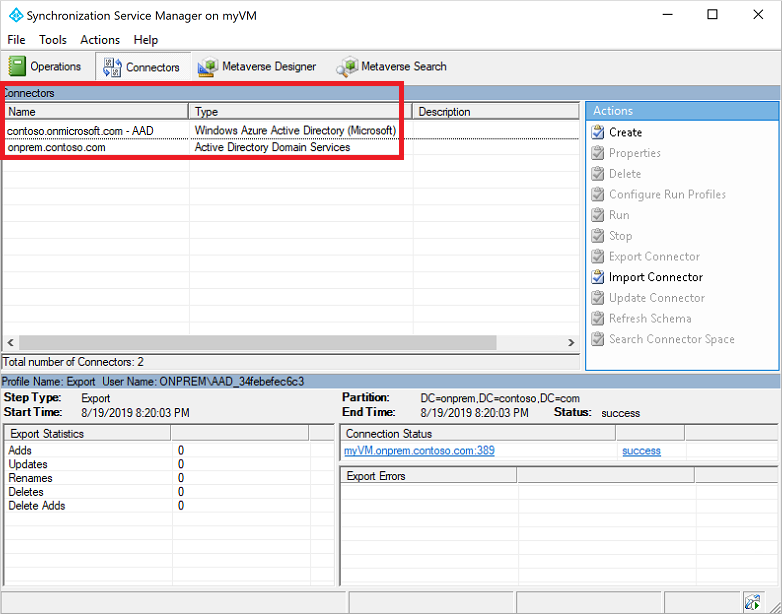Screen dimensions: 782x614
Task: Click the Run action icon
Action: [x=597, y=215]
